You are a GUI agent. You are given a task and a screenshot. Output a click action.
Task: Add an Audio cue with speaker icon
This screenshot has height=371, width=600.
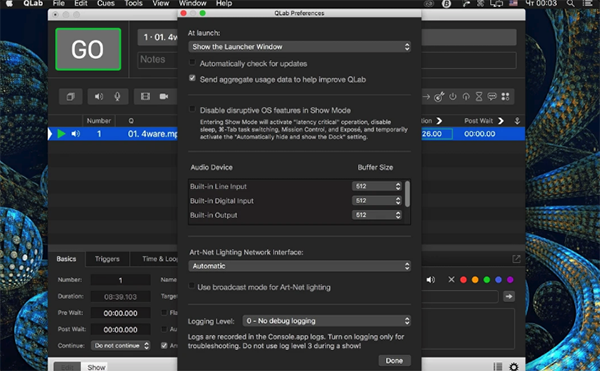point(99,97)
